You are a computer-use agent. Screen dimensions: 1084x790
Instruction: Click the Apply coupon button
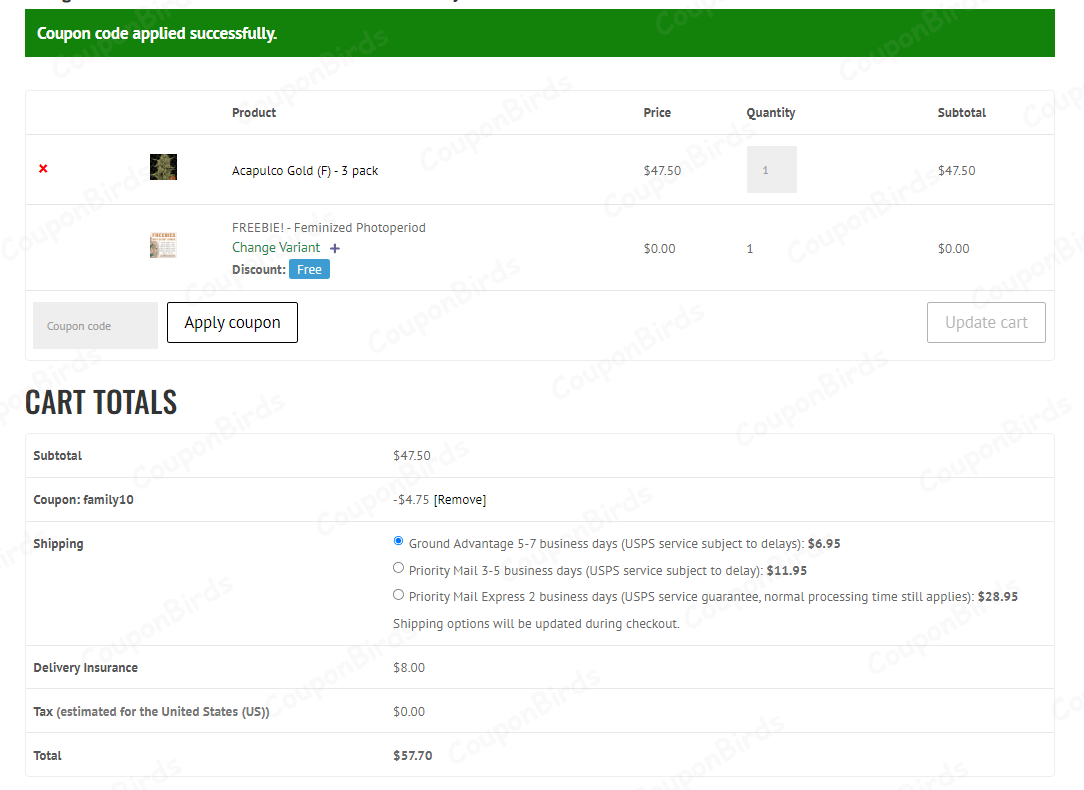[232, 322]
